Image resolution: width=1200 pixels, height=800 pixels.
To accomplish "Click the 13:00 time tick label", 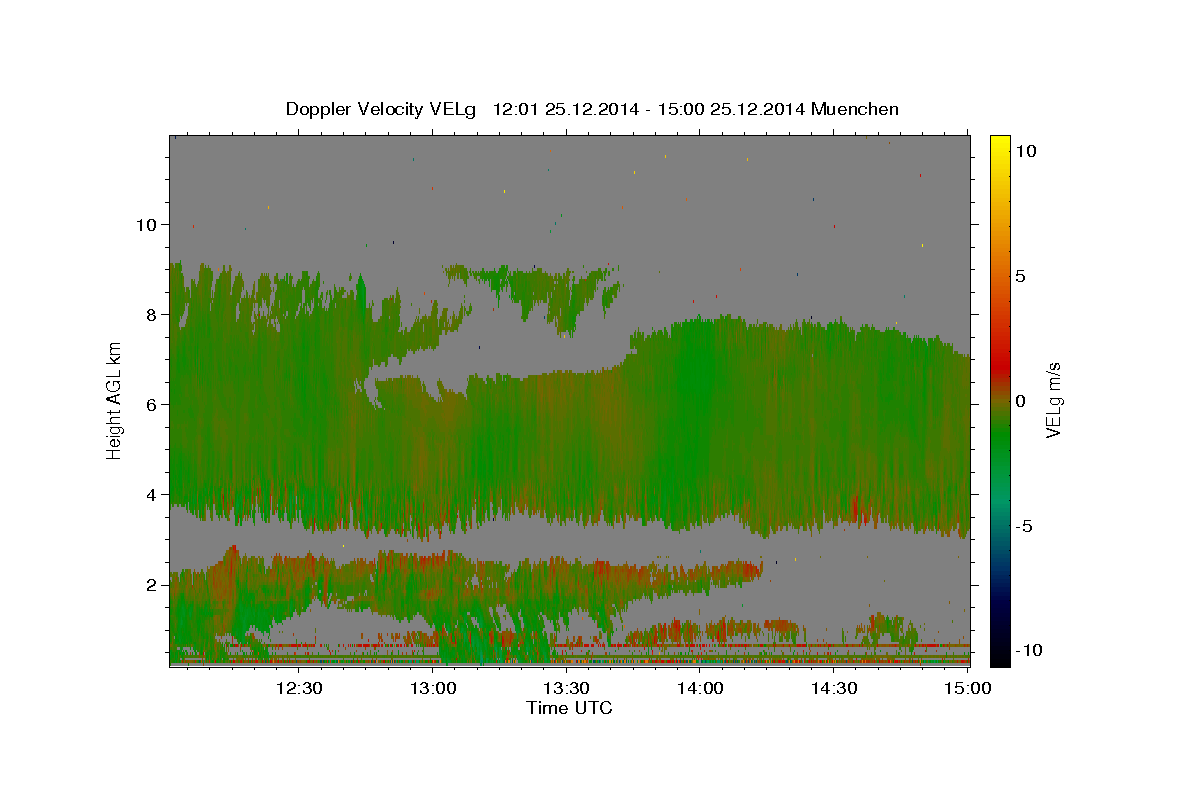I will [433, 688].
